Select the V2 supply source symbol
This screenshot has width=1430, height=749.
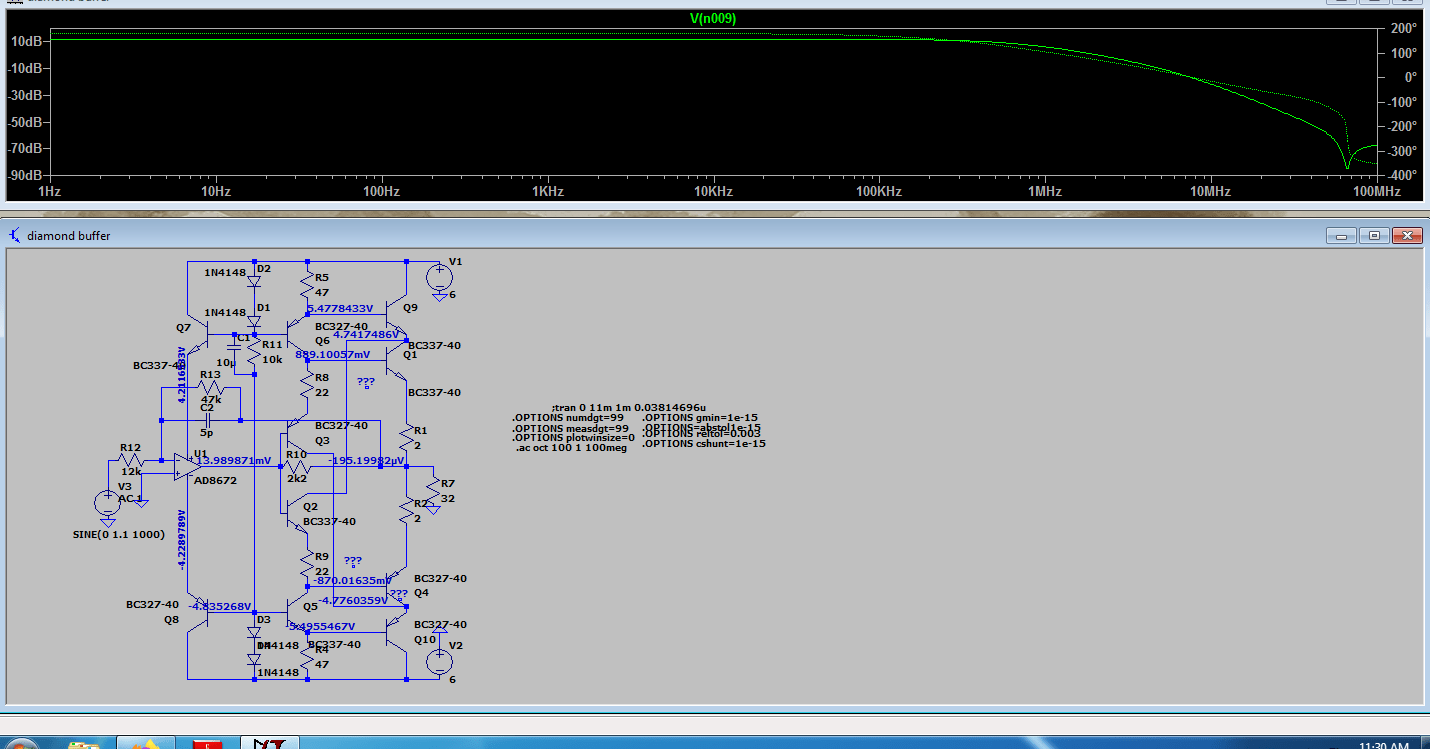[438, 661]
